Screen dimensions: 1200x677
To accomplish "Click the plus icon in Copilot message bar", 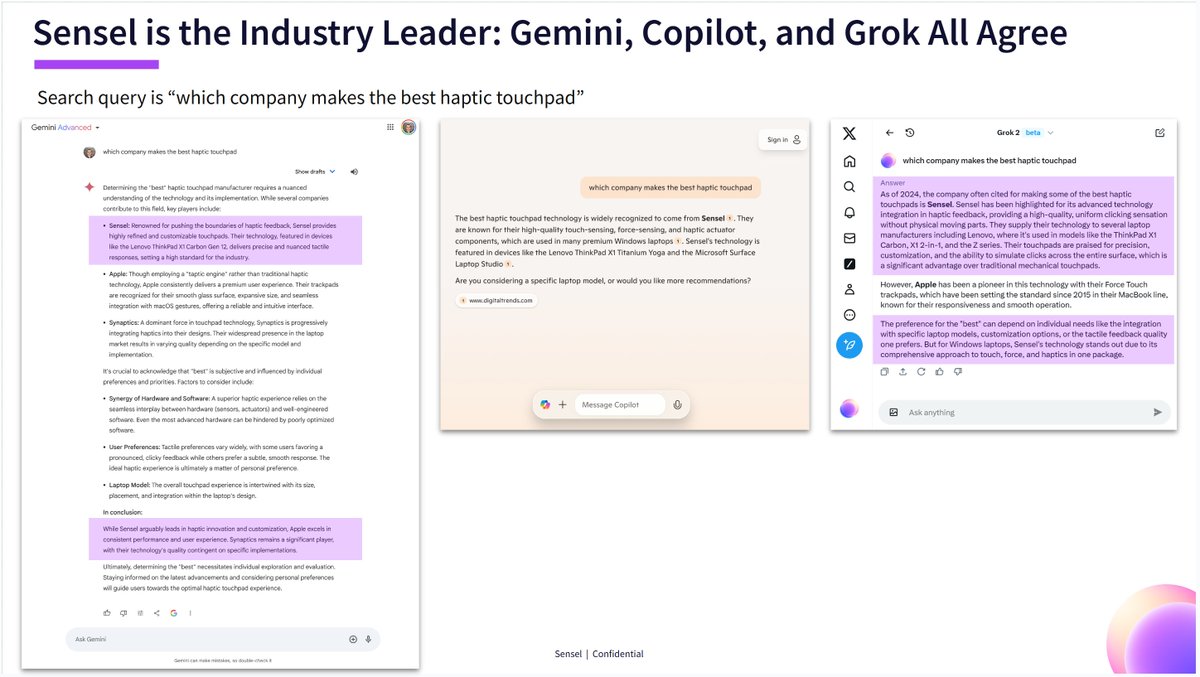I will tap(562, 404).
